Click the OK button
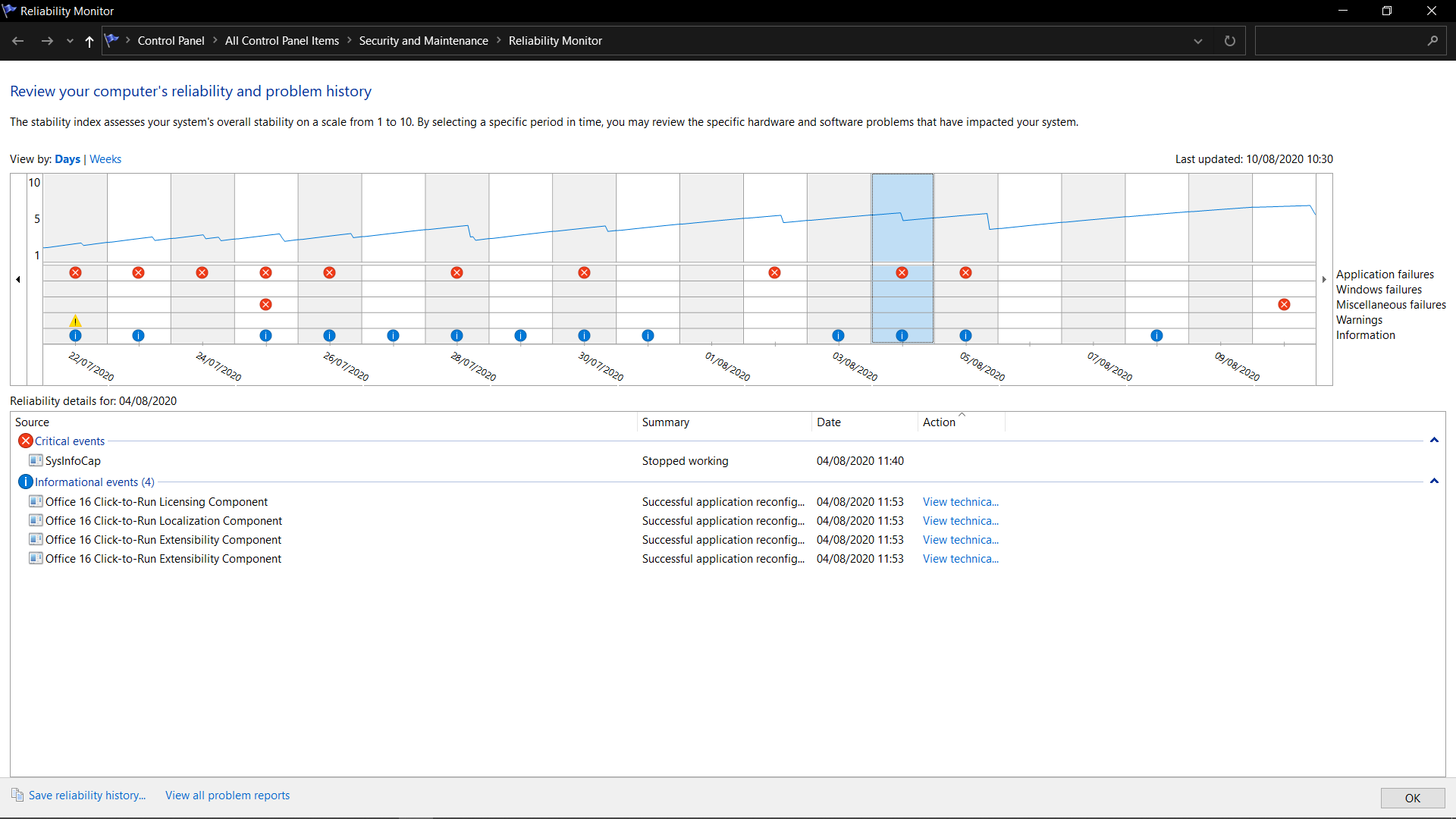The width and height of the screenshot is (1456, 819). pyautogui.click(x=1412, y=798)
